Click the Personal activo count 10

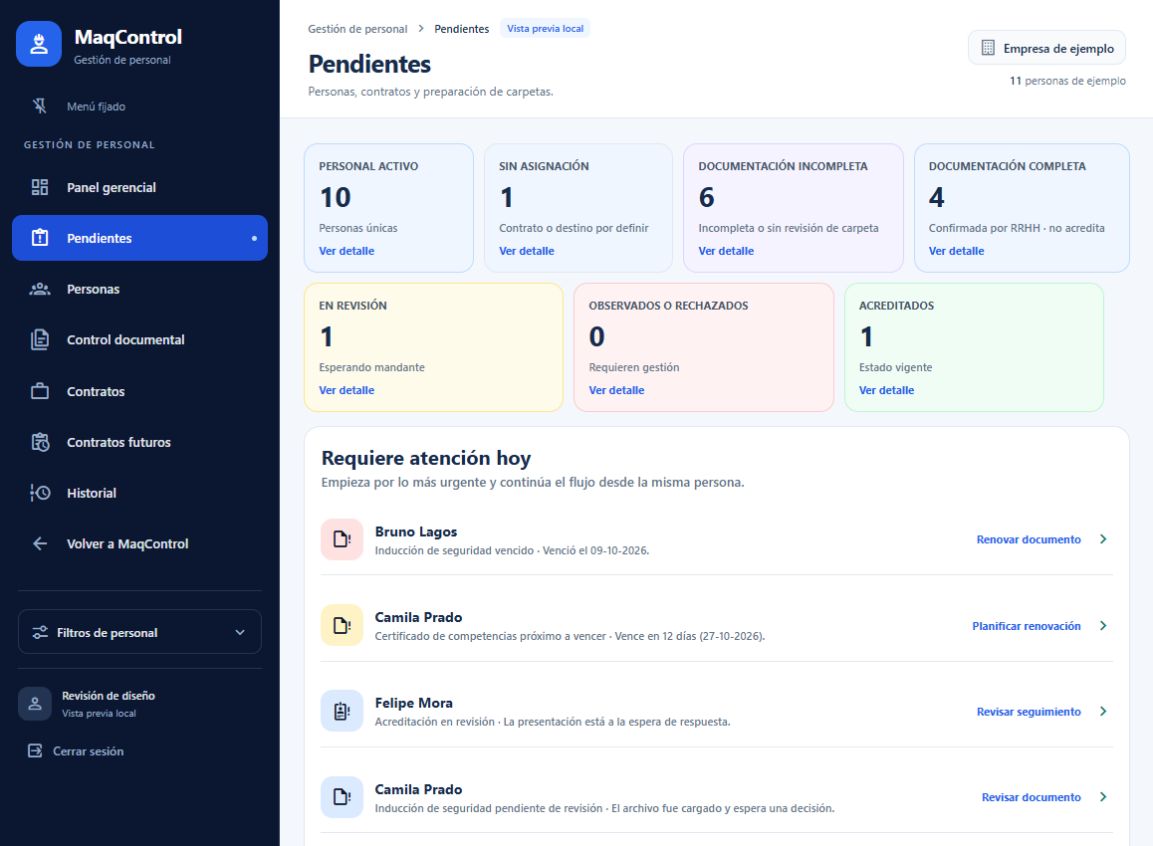[x=335, y=197]
